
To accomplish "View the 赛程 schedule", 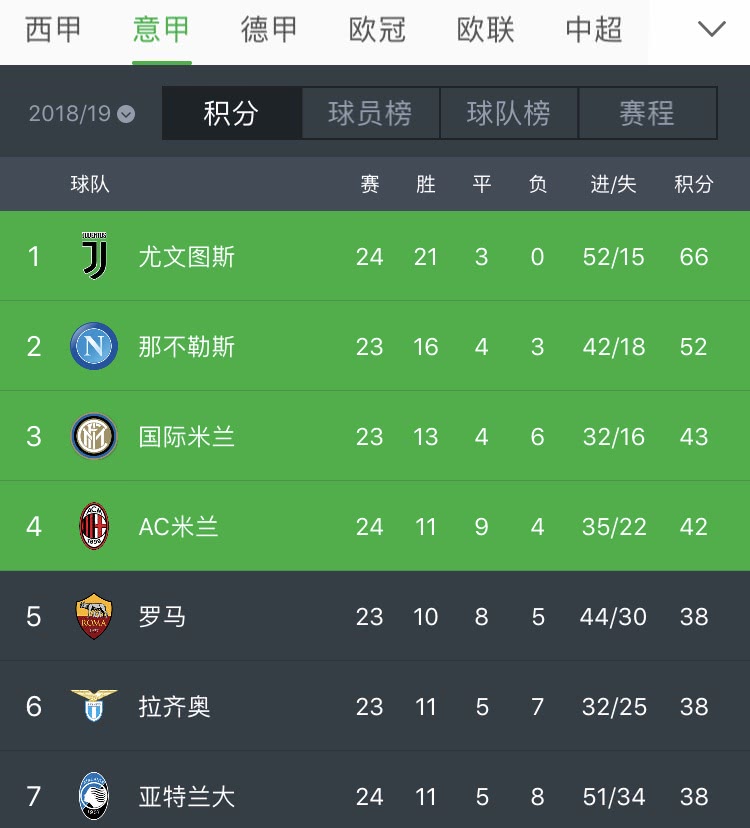I will pyautogui.click(x=648, y=113).
